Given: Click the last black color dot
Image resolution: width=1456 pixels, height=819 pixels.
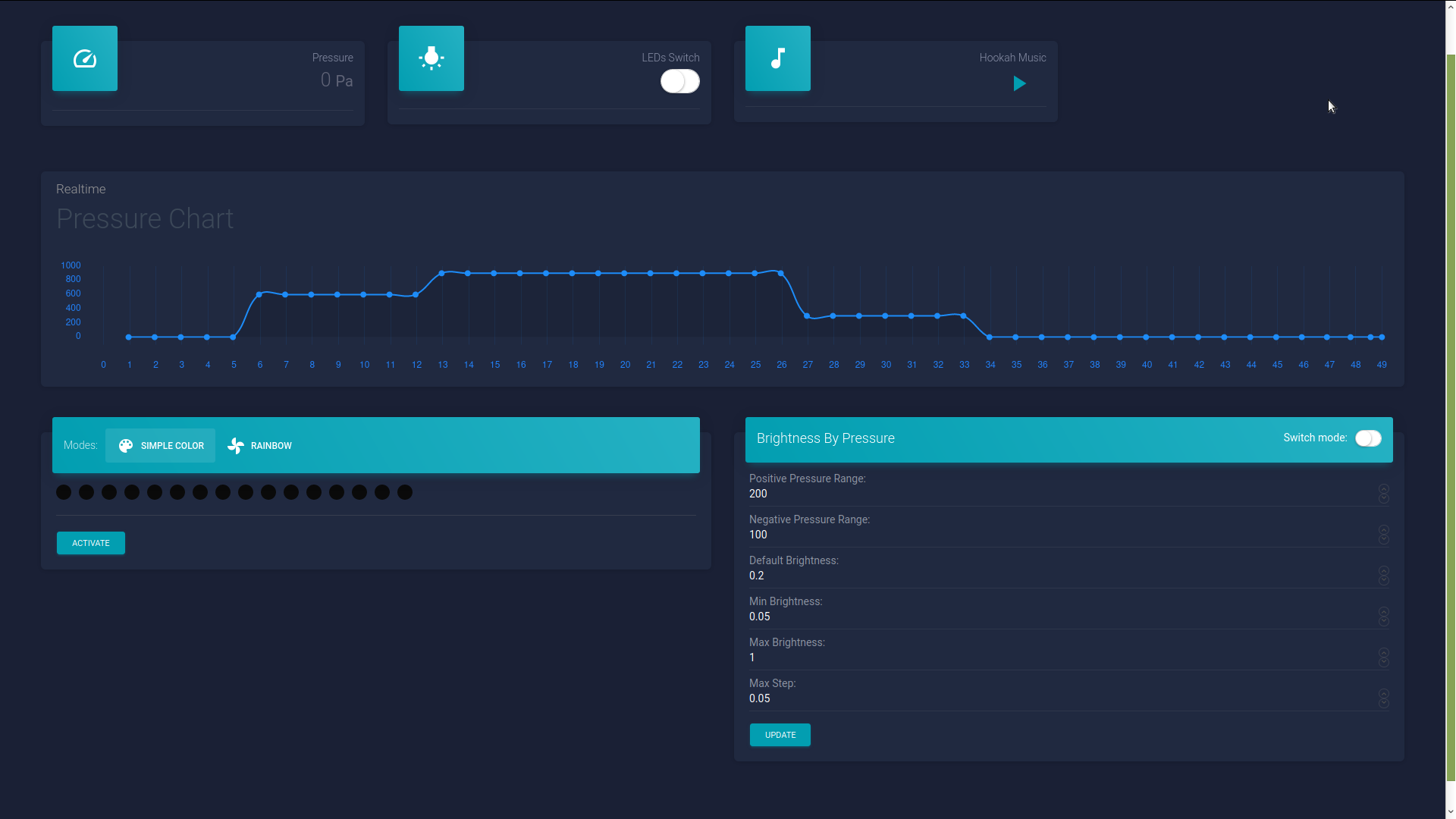Looking at the screenshot, I should coord(405,492).
